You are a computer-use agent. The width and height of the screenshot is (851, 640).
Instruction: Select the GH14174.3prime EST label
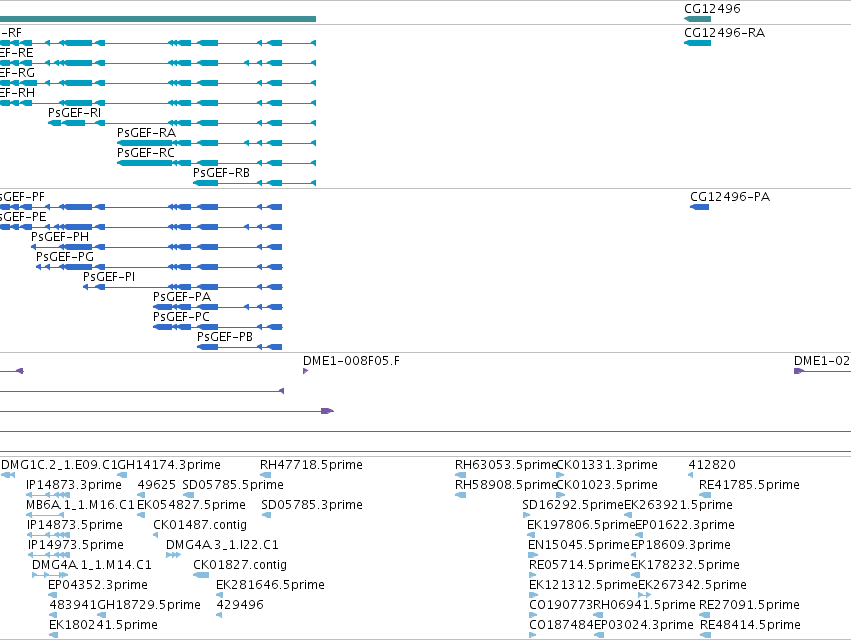(x=169, y=465)
